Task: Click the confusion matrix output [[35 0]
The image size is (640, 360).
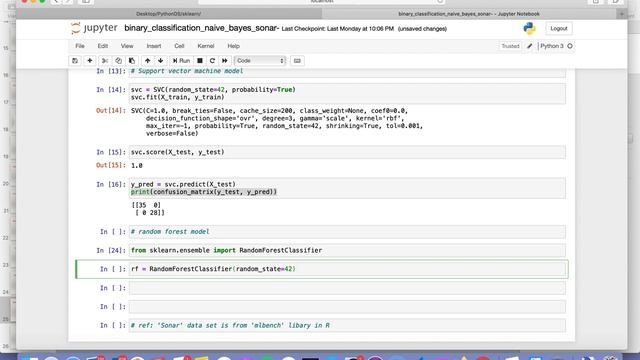Action: pyautogui.click(x=146, y=205)
